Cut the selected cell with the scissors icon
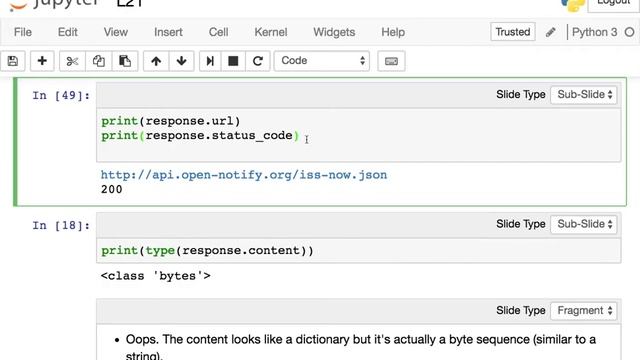Screen dimensions: 640x360 [x=72, y=61]
